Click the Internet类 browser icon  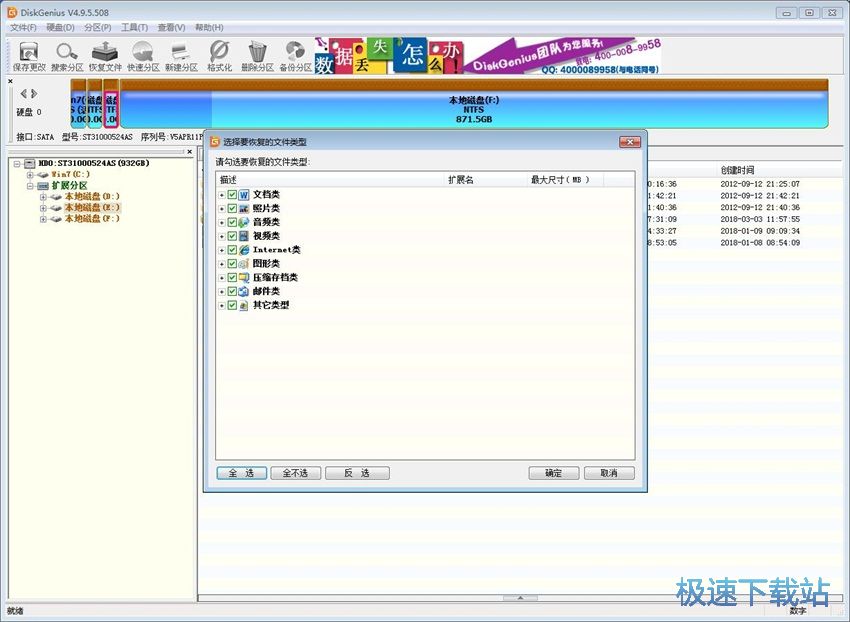pos(244,250)
